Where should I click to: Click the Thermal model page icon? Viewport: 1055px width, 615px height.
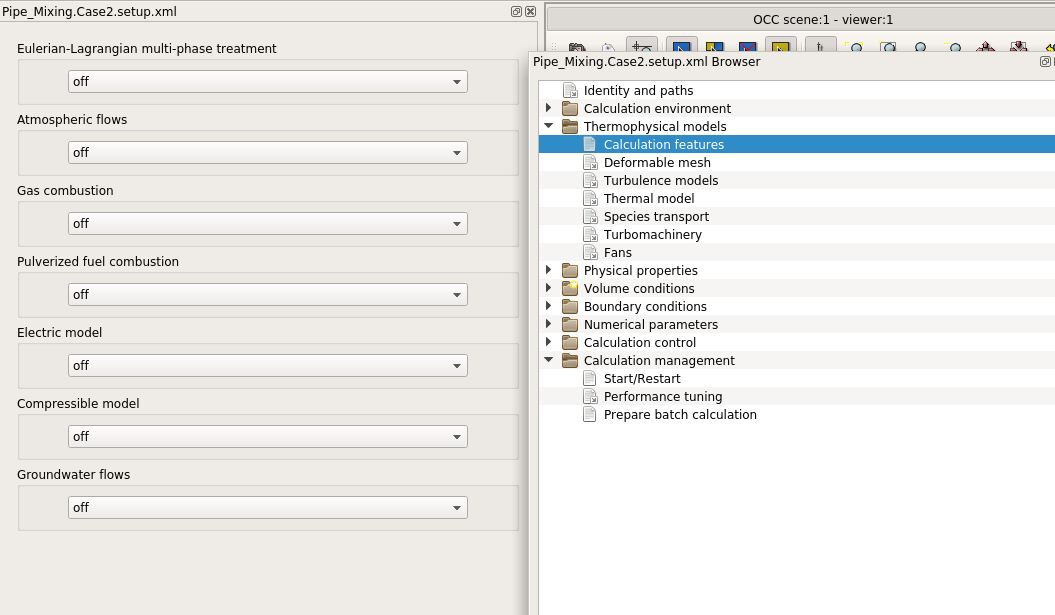pos(590,199)
